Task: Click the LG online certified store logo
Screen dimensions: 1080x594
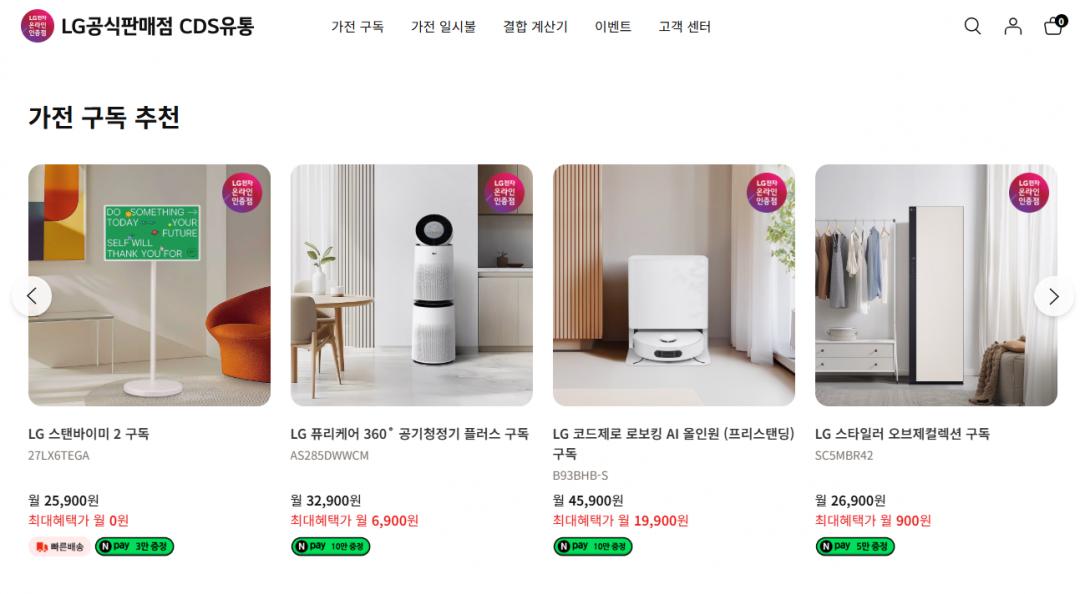Action: [x=37, y=26]
